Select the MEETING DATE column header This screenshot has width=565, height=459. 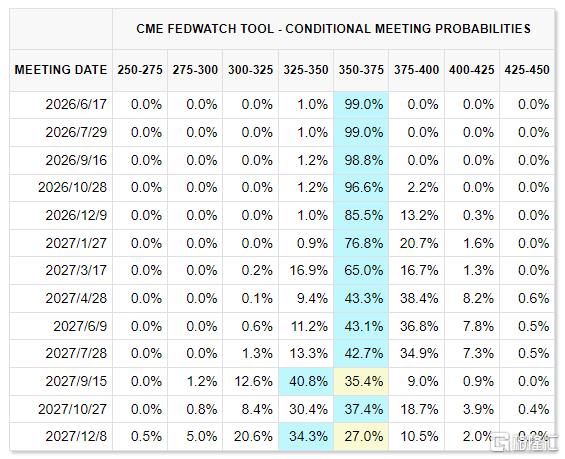61,70
